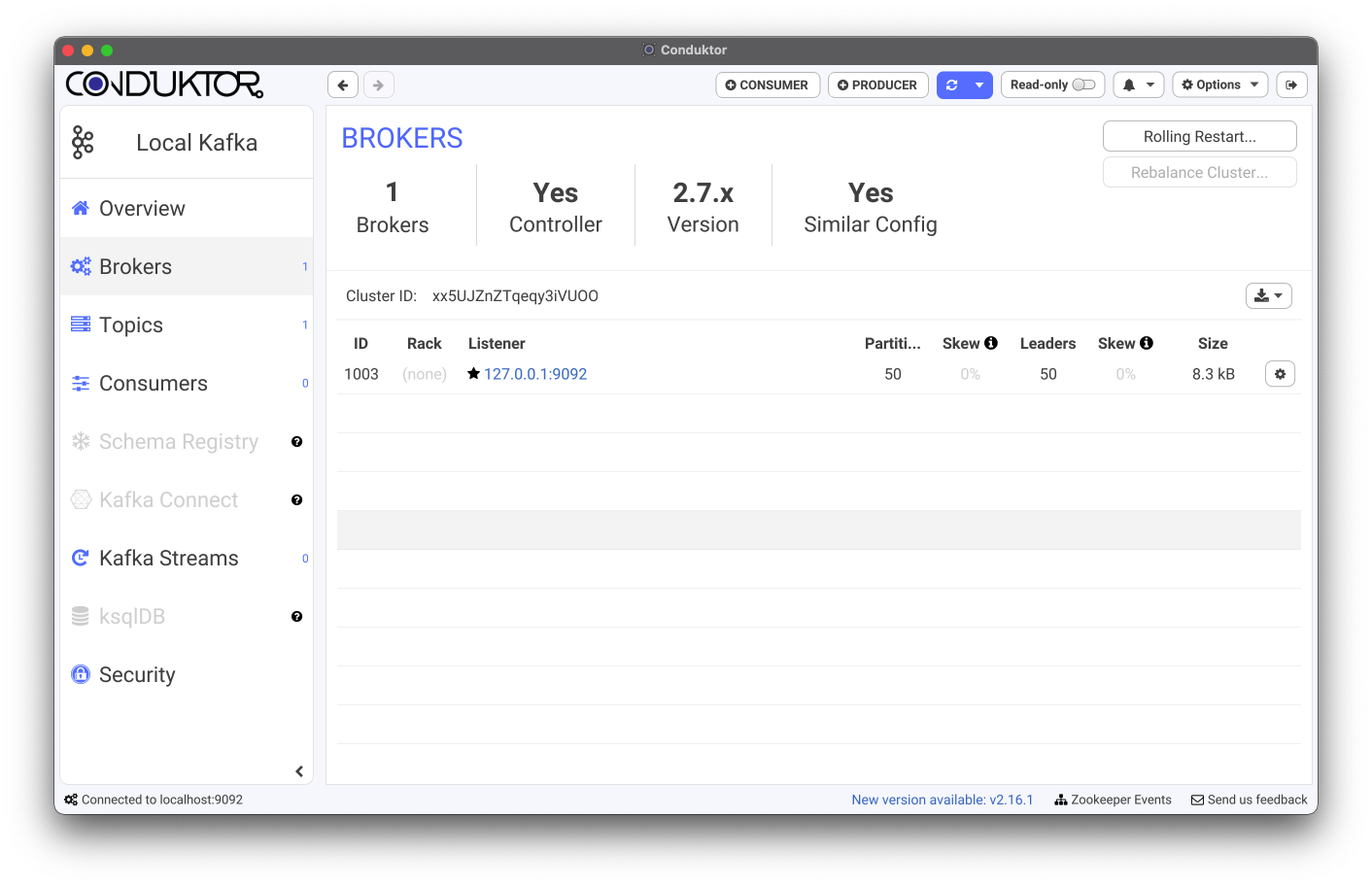Click New version available: v2.16.1 link
The width and height of the screenshot is (1372, 886).
click(943, 800)
